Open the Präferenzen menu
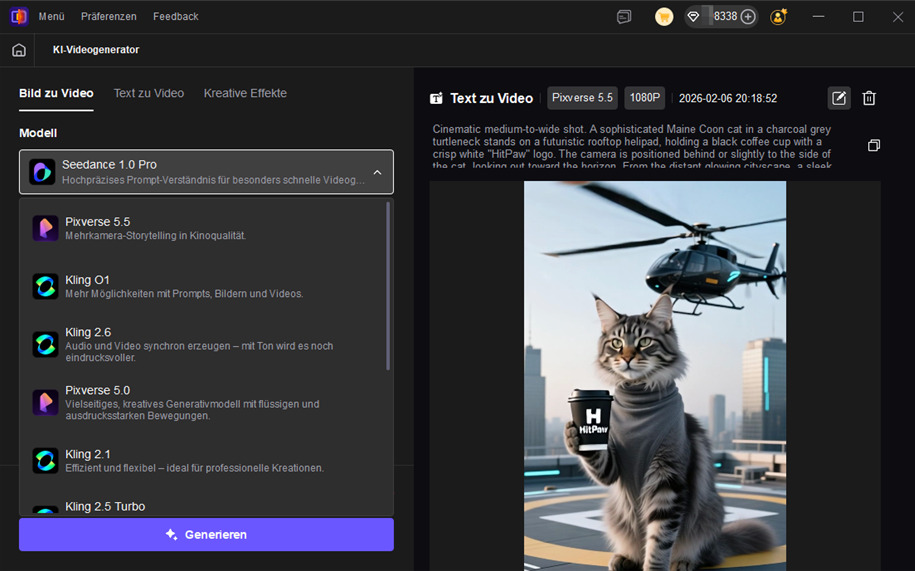 [x=109, y=16]
